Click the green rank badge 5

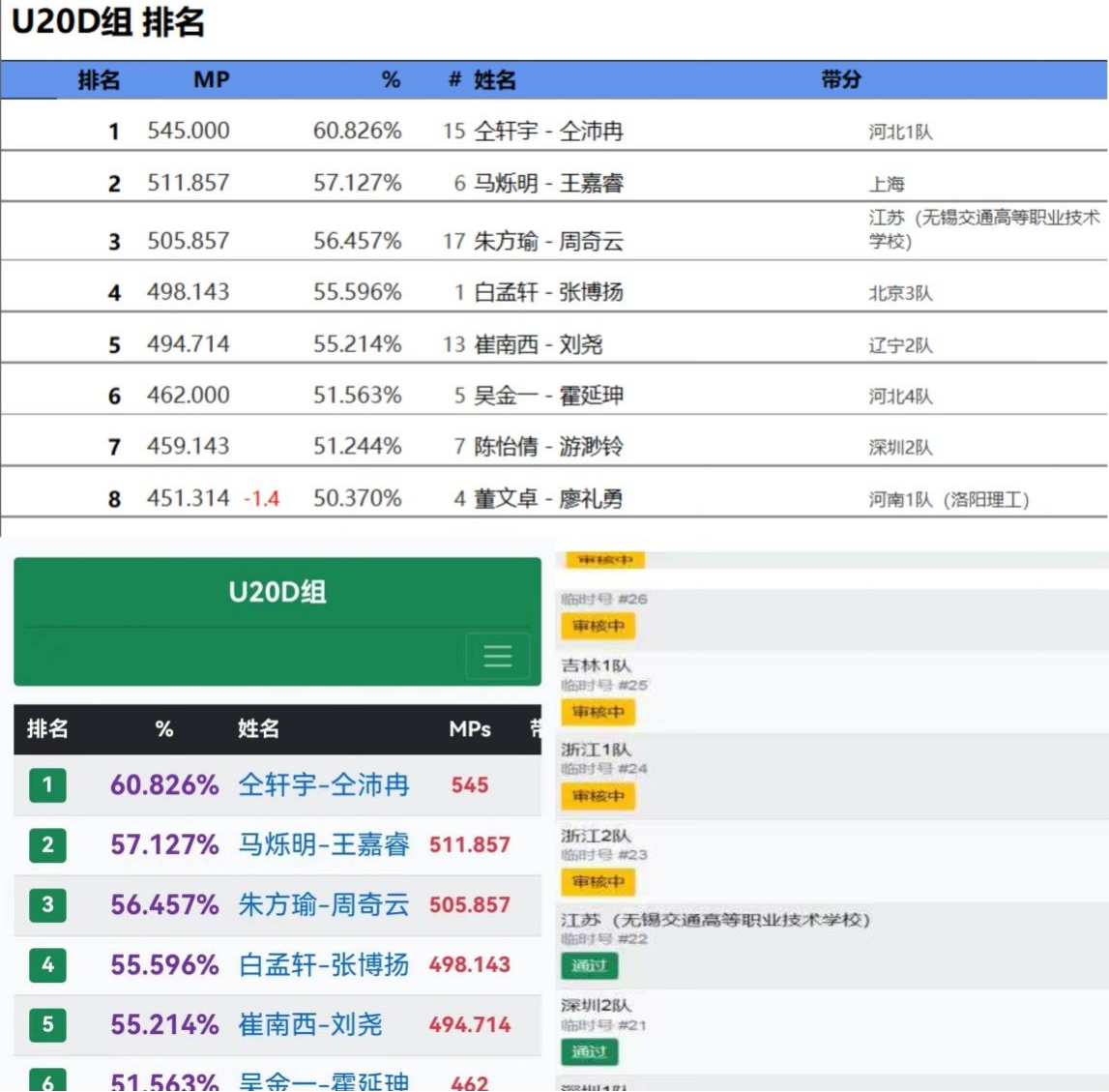(45, 1026)
